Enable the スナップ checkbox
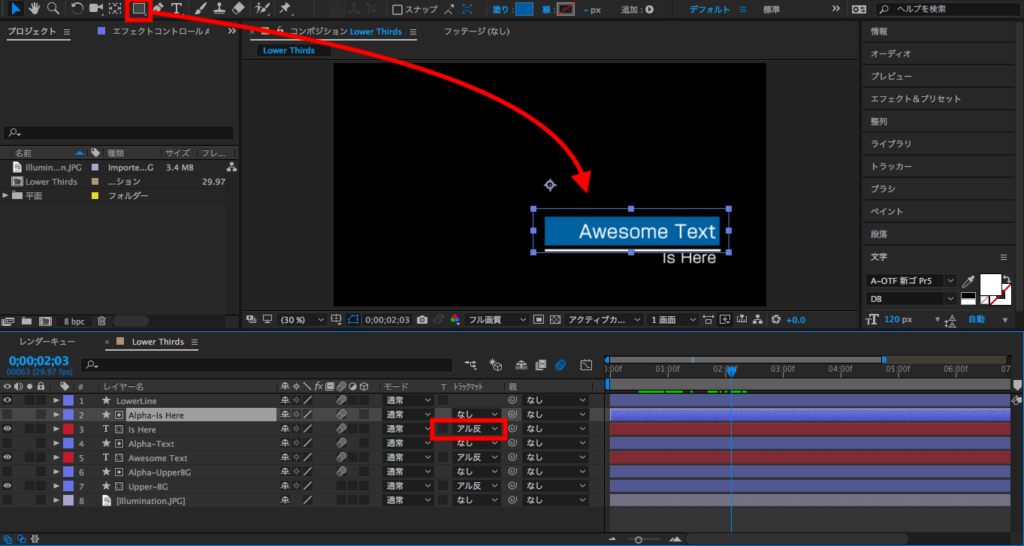This screenshot has width=1024, height=546. (x=398, y=10)
